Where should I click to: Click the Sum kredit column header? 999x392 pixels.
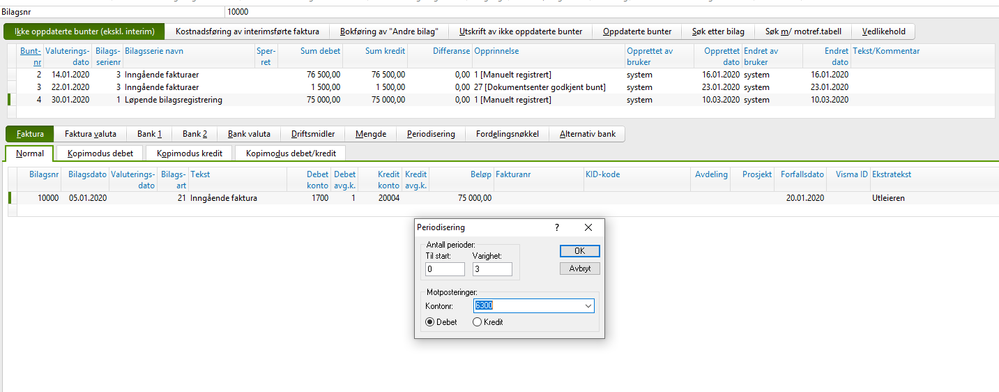[376, 56]
